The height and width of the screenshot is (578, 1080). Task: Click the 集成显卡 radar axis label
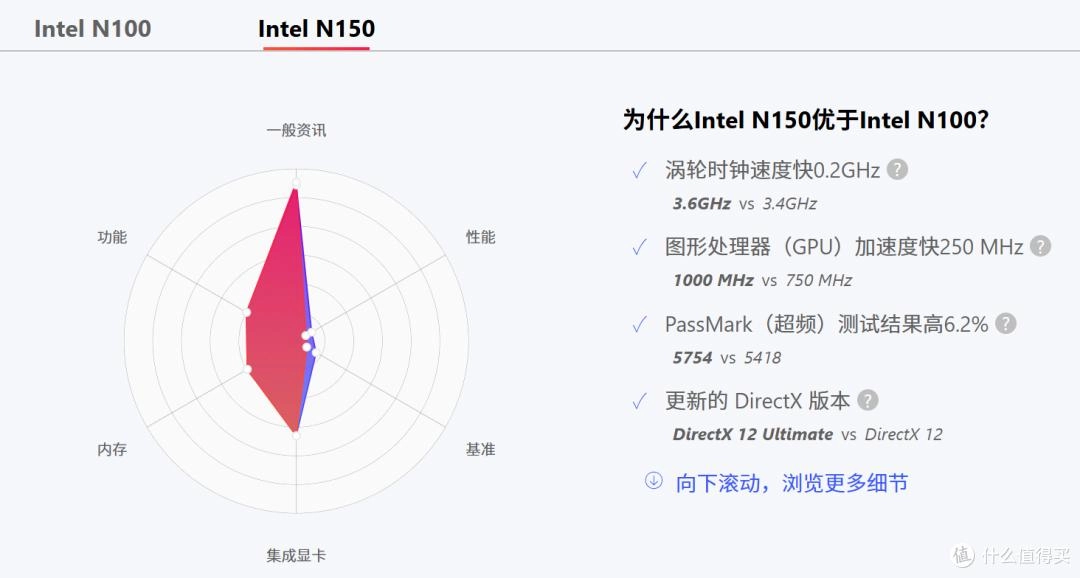(296, 555)
